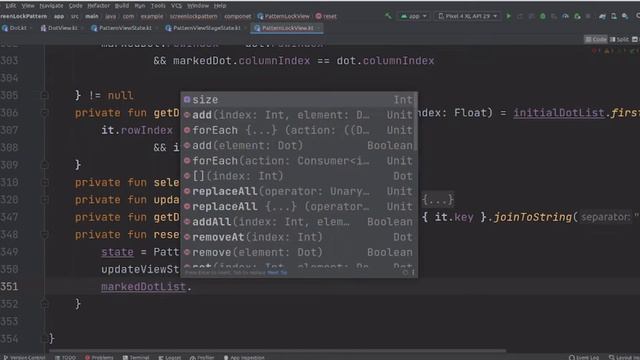The image size is (640, 360).
Task: Choose remove(element: Dot) suggestion
Action: (298, 253)
